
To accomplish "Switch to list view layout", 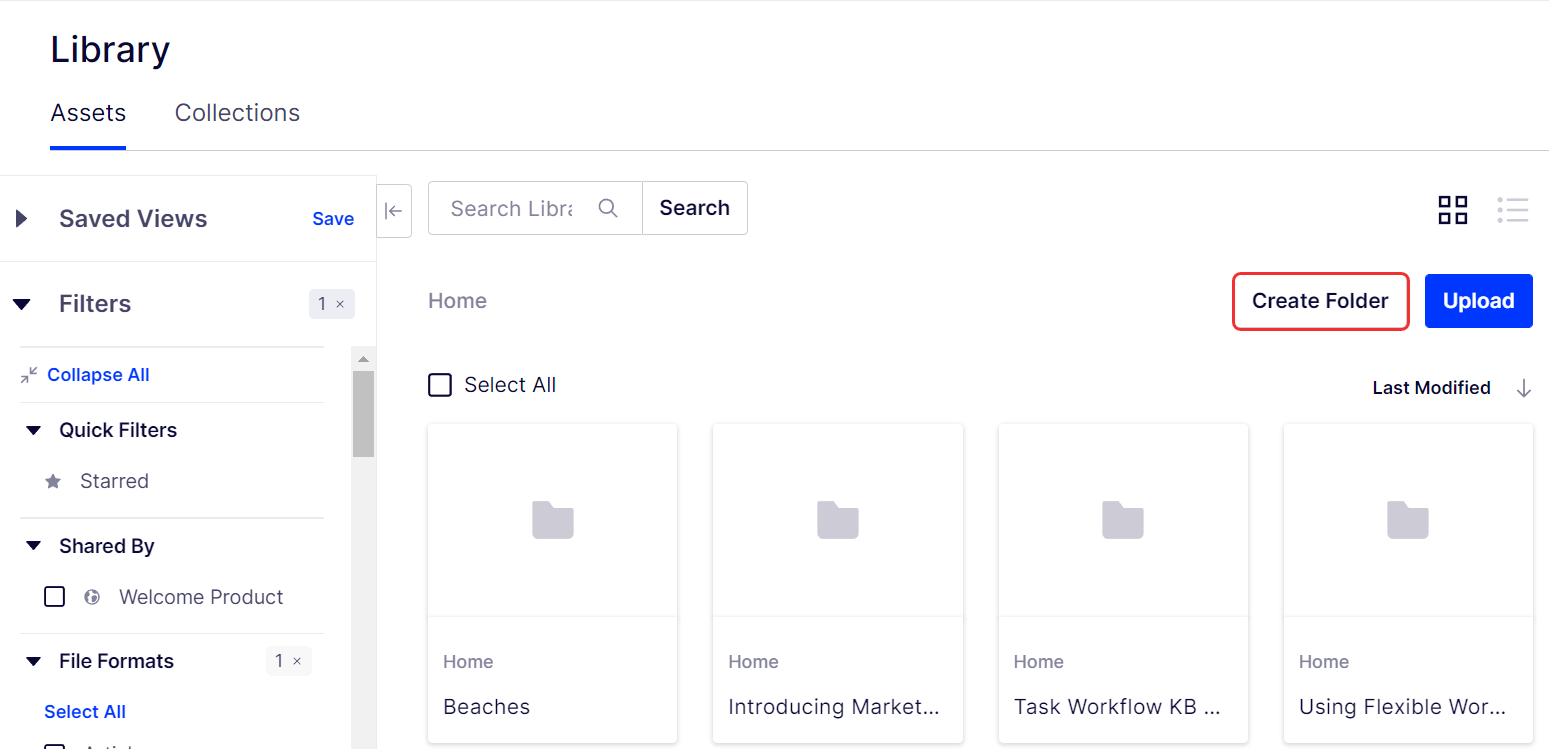I will pyautogui.click(x=1512, y=210).
